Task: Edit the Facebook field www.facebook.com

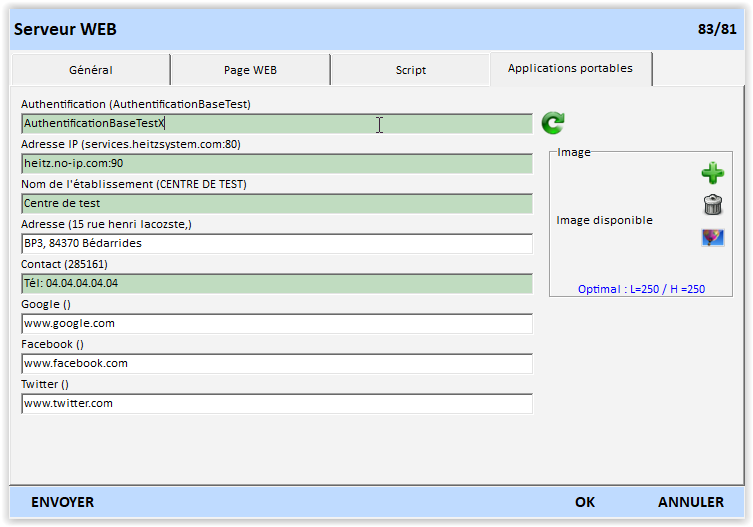Action: pyautogui.click(x=277, y=364)
